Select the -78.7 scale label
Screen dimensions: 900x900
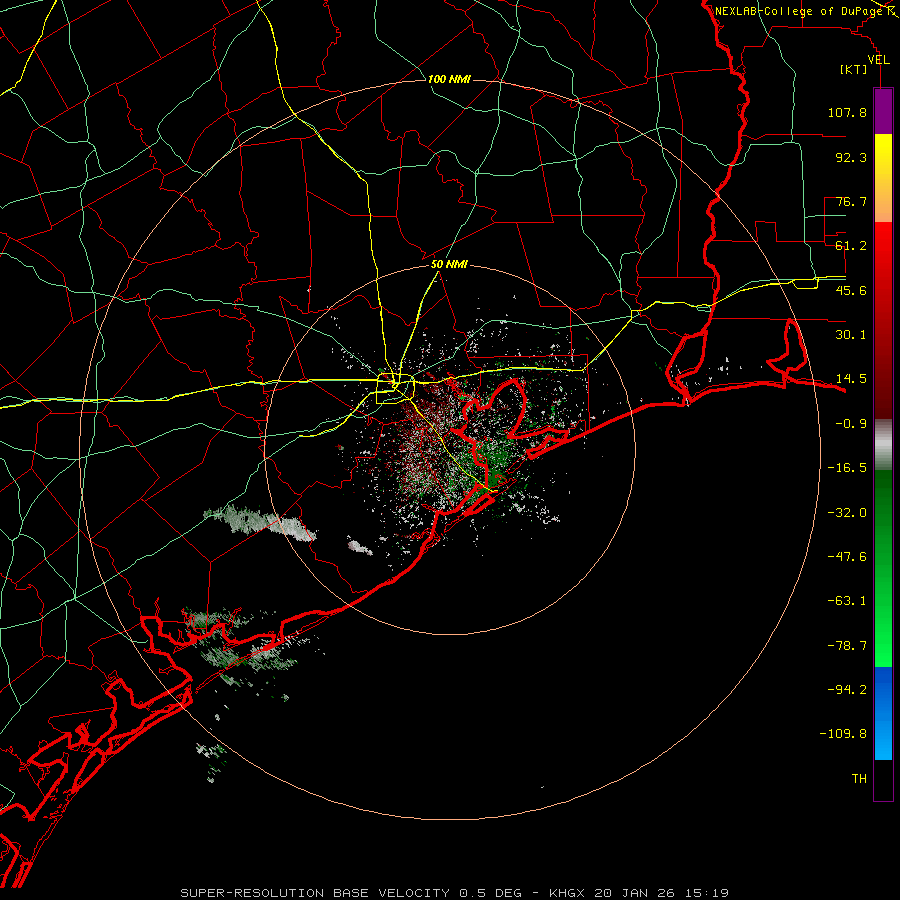[847, 646]
